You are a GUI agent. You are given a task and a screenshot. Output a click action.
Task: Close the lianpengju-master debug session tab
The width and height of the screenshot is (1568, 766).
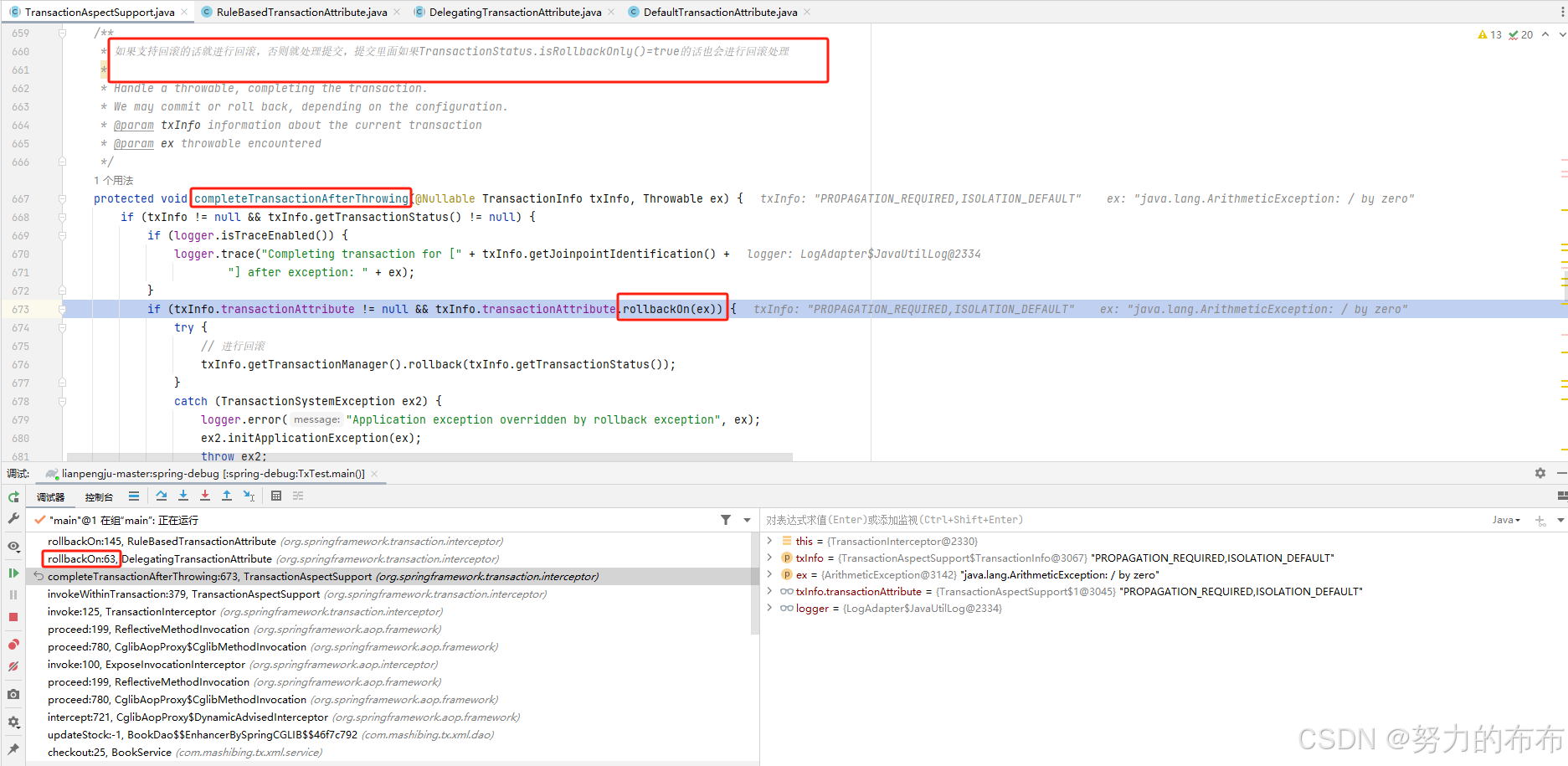[374, 474]
